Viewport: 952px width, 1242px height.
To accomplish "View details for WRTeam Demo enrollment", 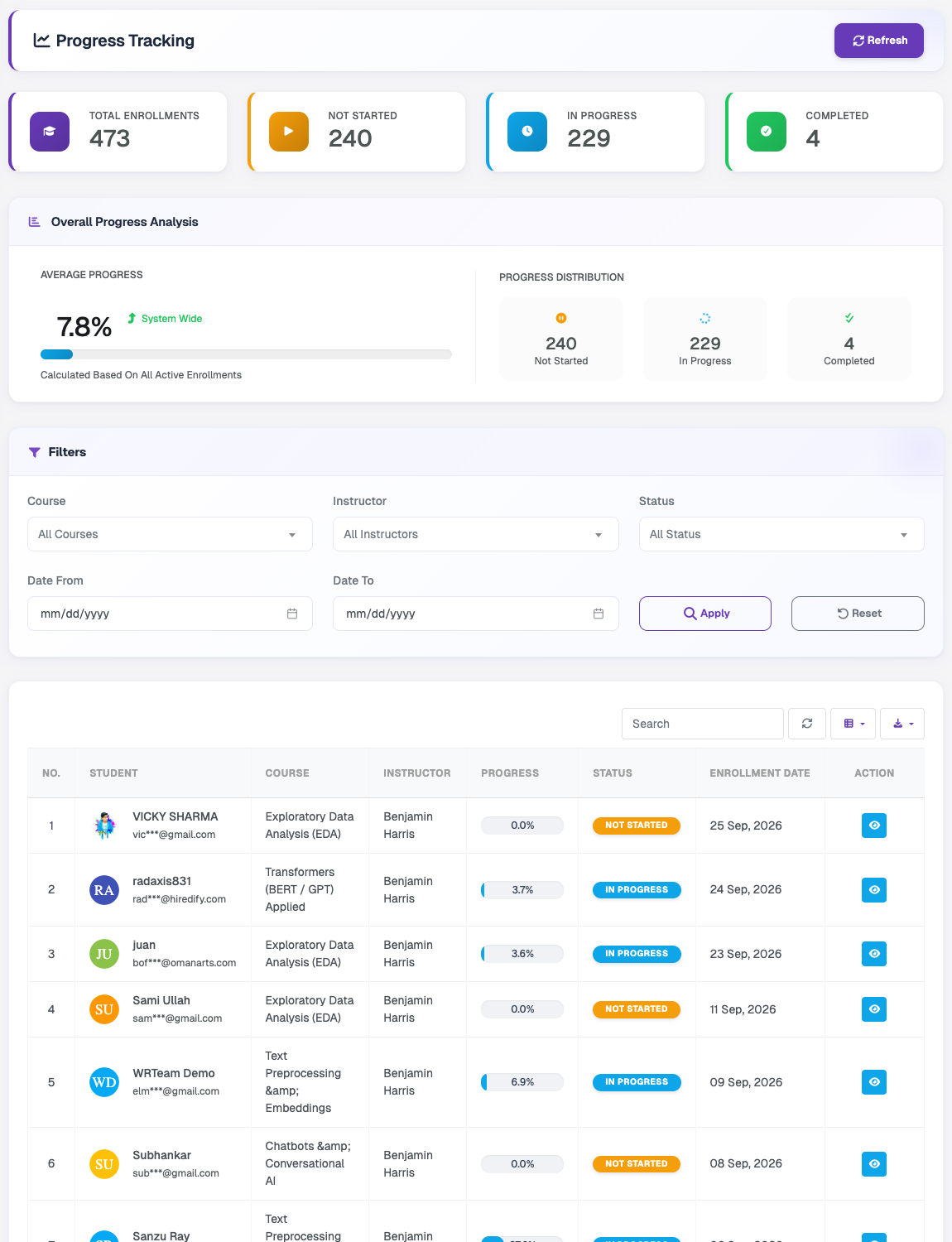I will 874,1082.
